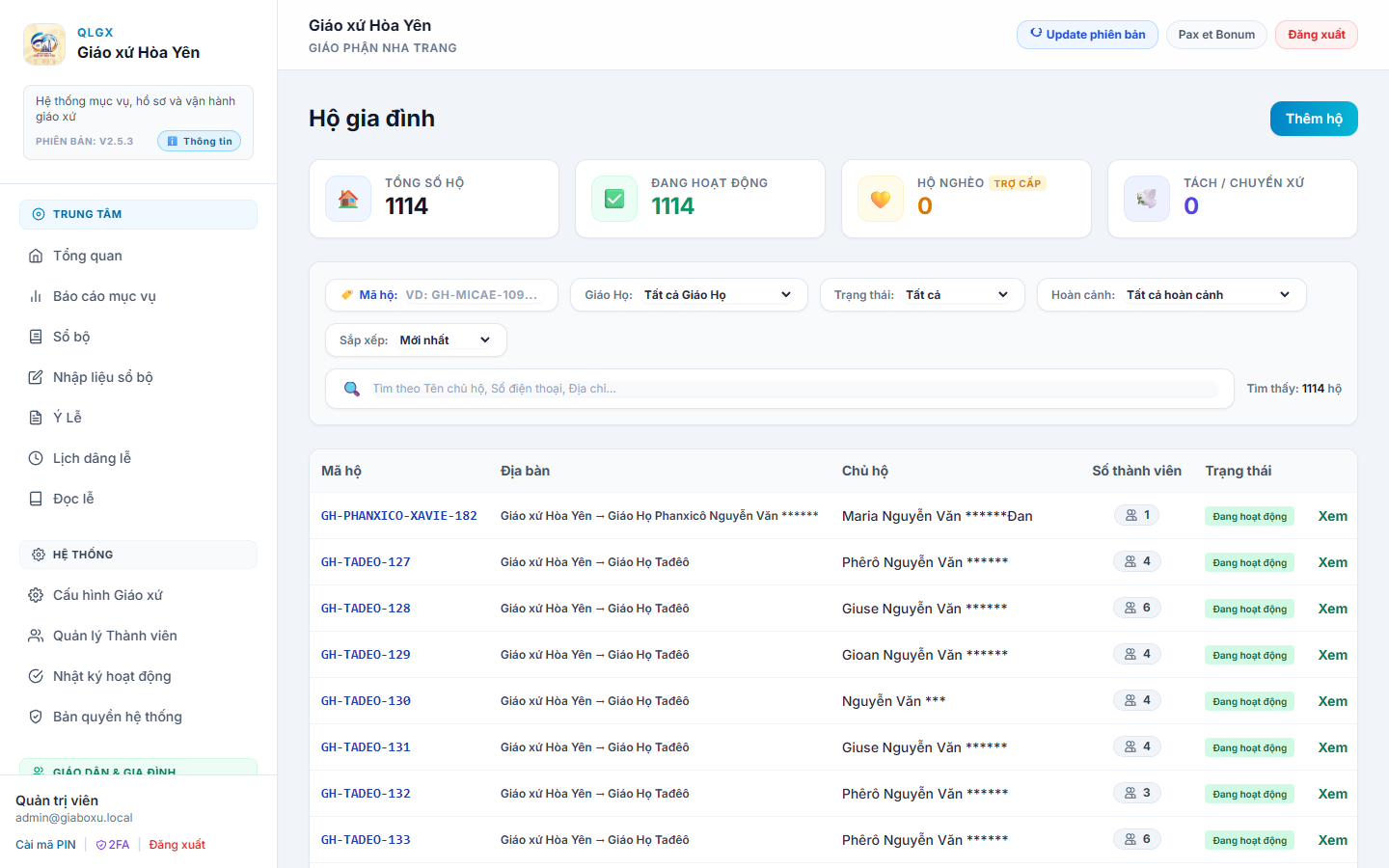
Task: Click the QLGX parish logo icon
Action: (44, 44)
